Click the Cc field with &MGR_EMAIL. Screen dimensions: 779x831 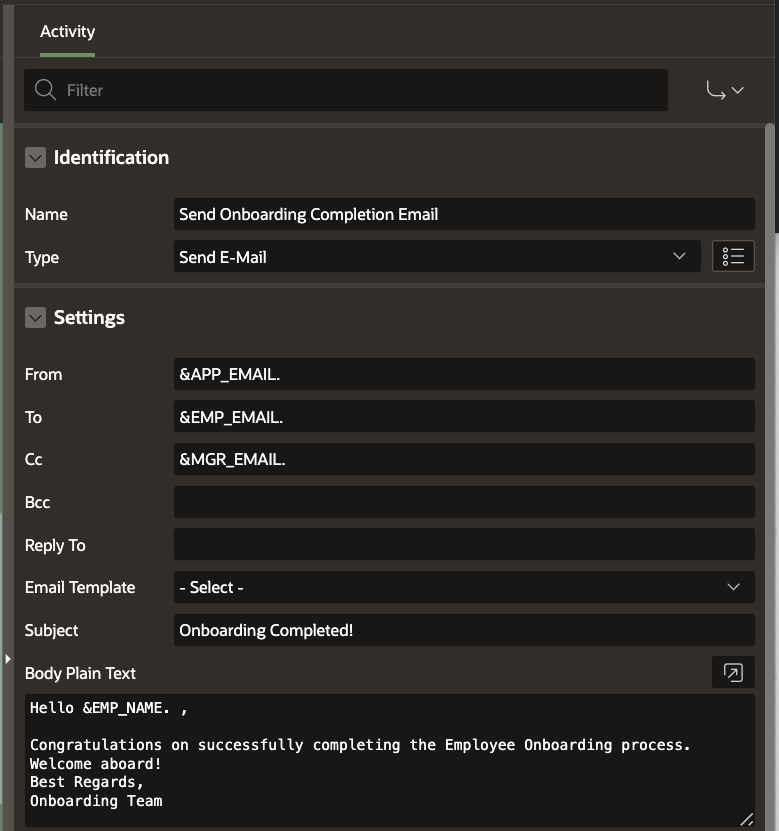pyautogui.click(x=463, y=460)
